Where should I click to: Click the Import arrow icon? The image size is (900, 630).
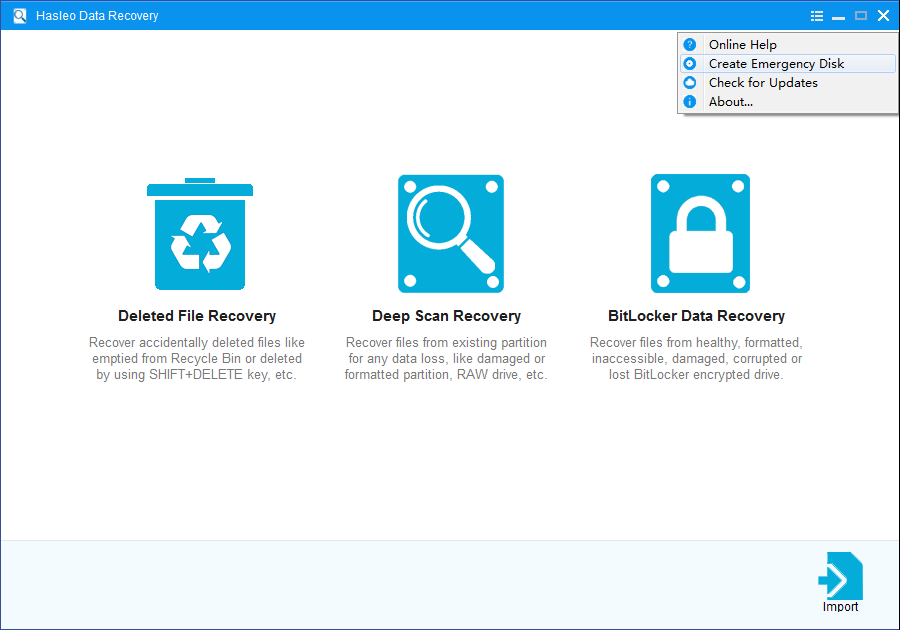click(x=840, y=576)
